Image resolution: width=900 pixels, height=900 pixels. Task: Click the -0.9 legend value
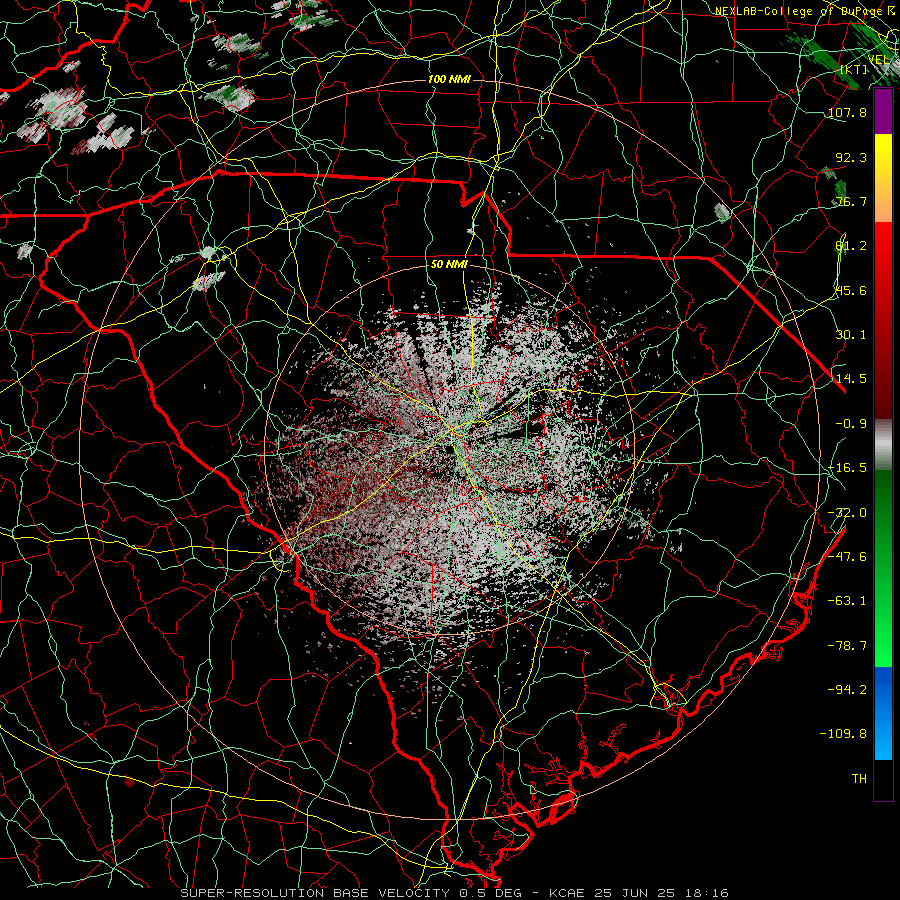(x=851, y=424)
